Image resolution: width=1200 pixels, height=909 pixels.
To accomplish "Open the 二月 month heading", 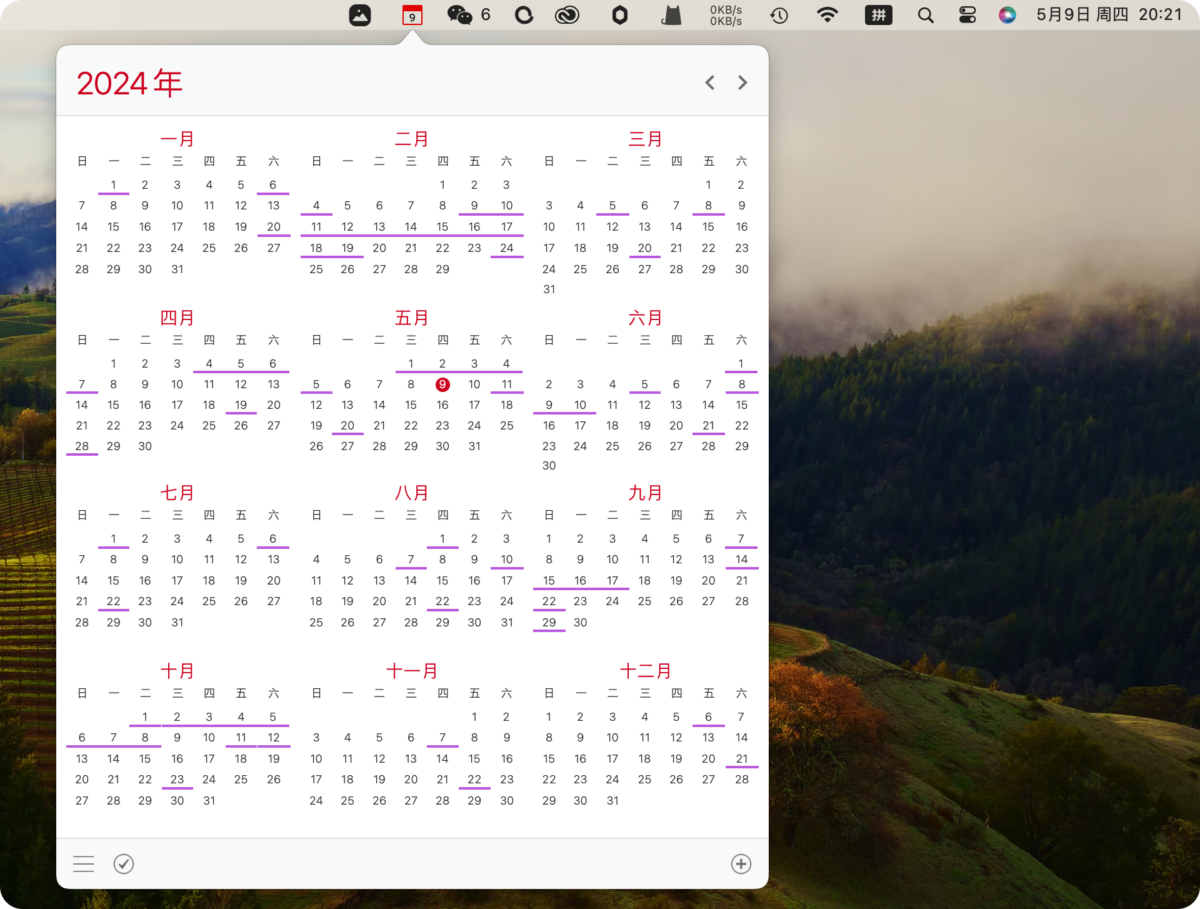I will click(x=412, y=139).
